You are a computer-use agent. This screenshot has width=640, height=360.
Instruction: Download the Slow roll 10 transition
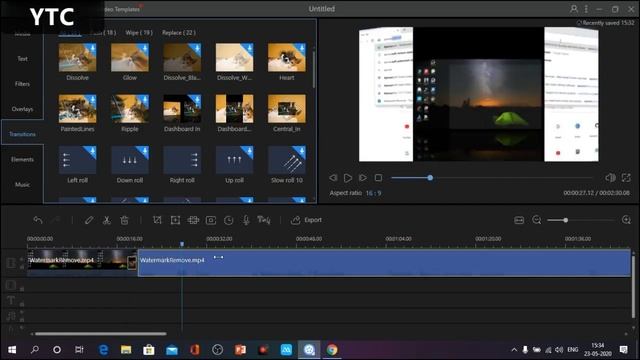pos(301,151)
